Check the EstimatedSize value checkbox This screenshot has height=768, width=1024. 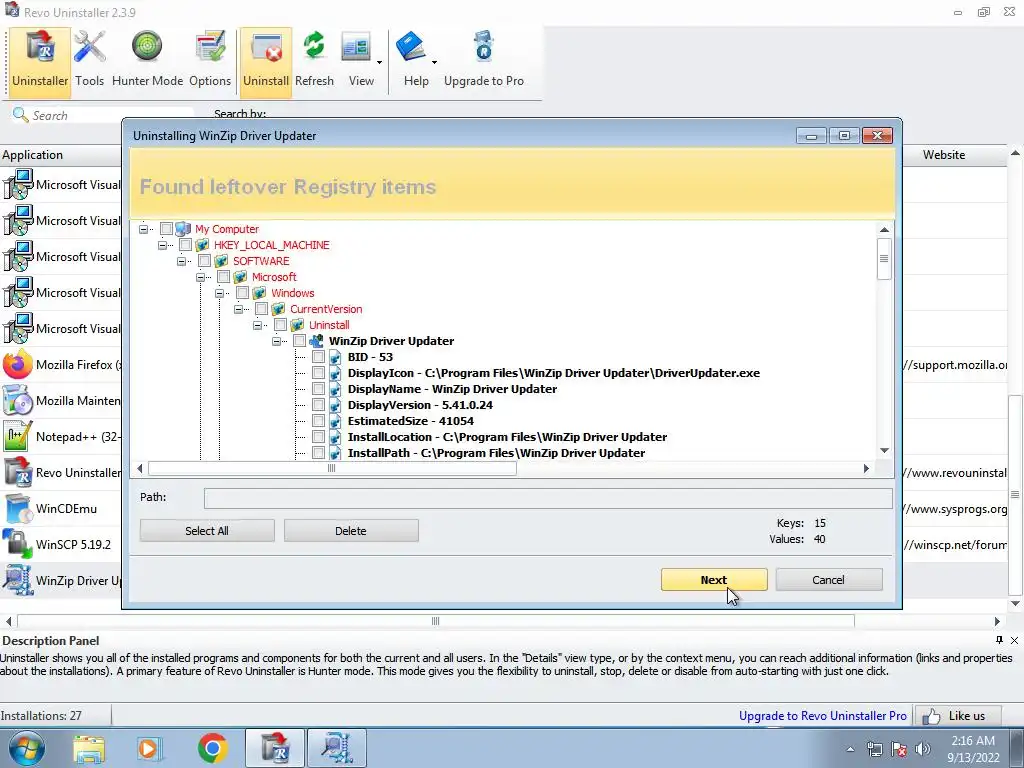pyautogui.click(x=318, y=421)
